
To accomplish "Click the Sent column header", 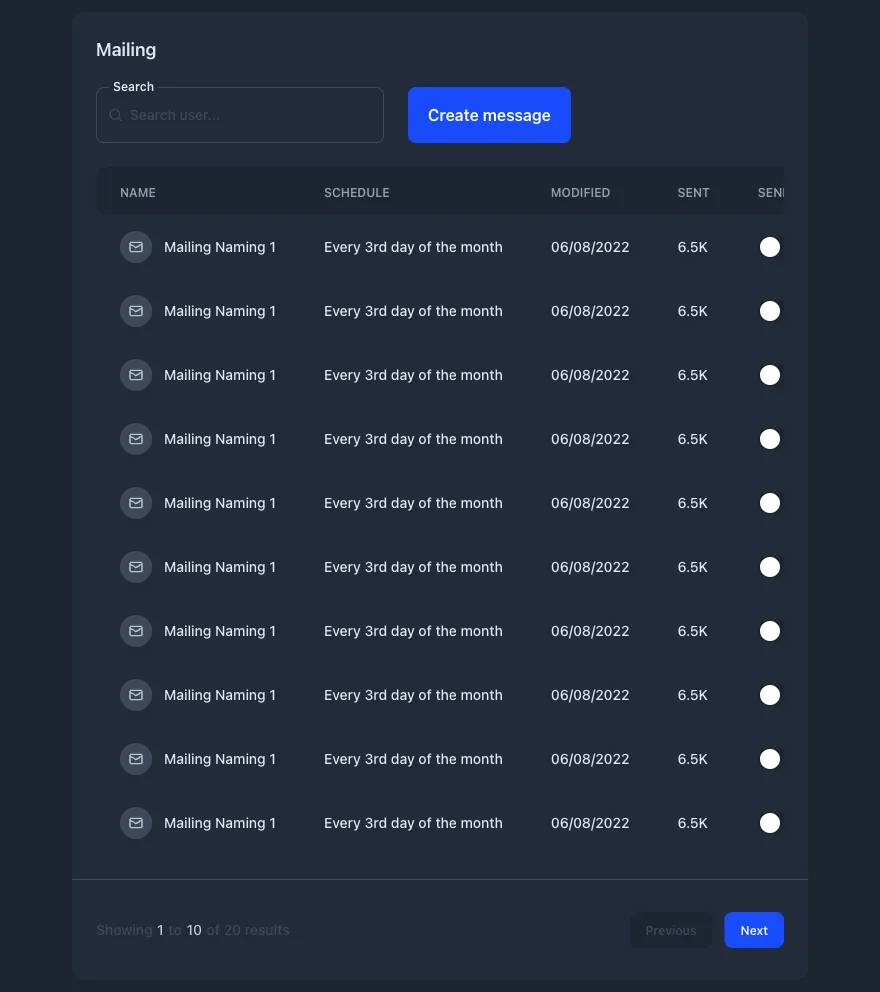I will [693, 193].
